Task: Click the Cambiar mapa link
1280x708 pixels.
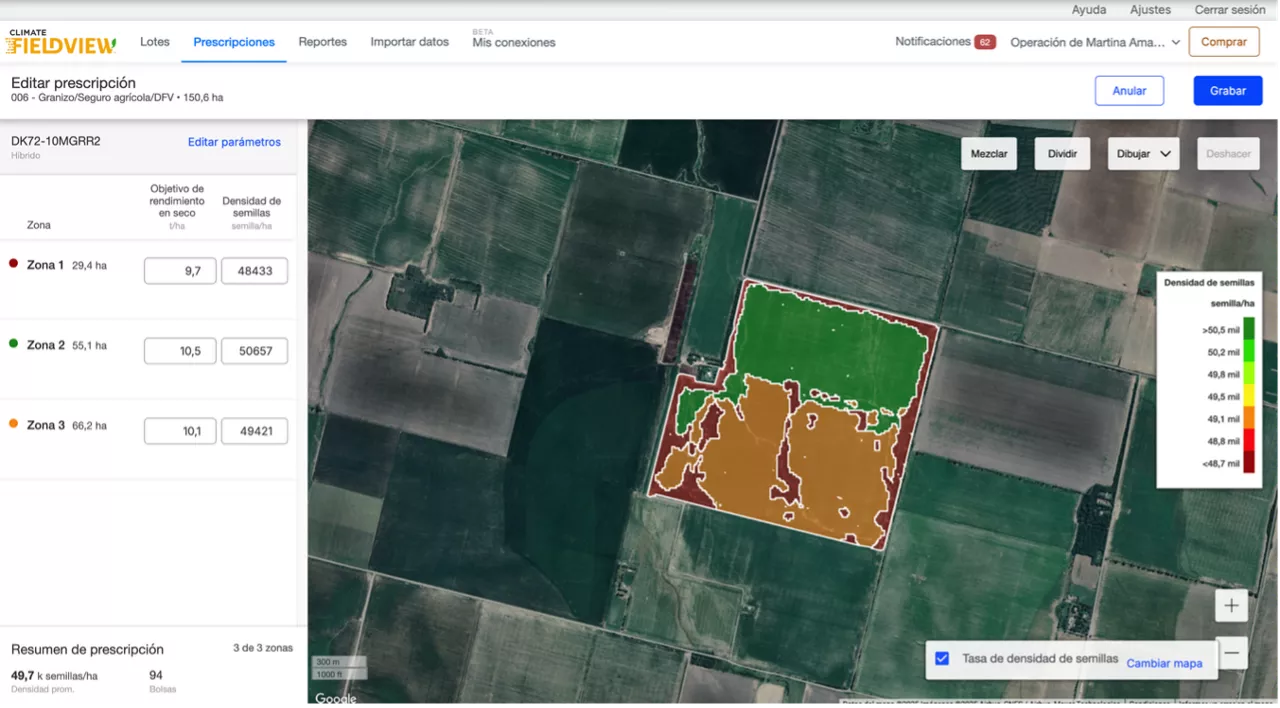Action: (x=1164, y=663)
